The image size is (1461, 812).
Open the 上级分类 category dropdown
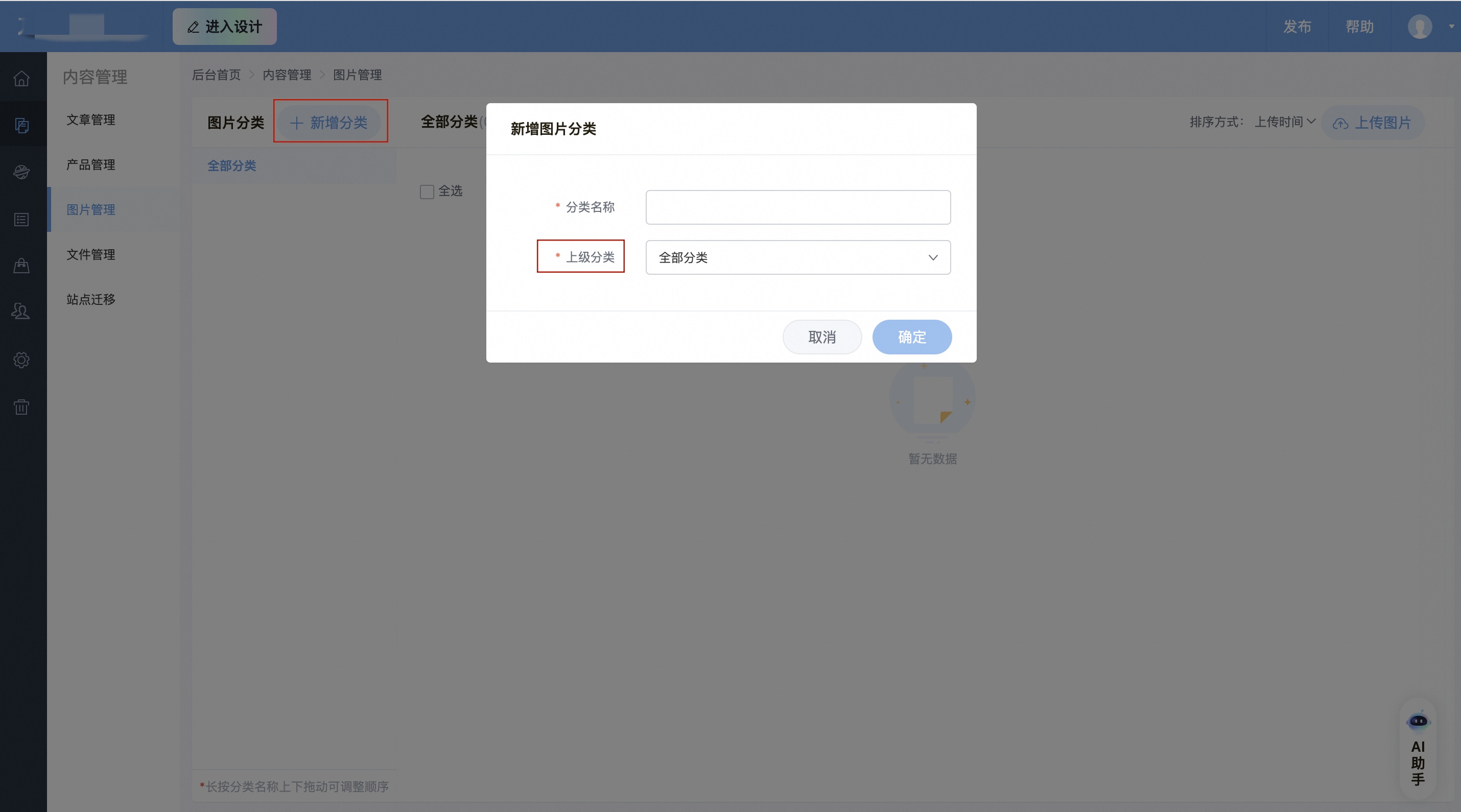tap(797, 257)
